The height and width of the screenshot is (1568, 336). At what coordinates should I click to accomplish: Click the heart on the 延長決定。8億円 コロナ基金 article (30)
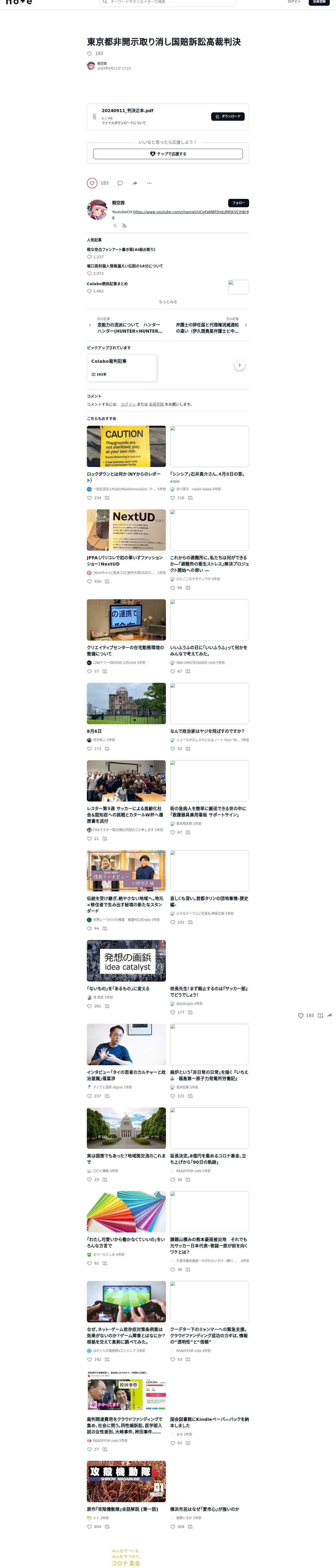(x=172, y=1180)
